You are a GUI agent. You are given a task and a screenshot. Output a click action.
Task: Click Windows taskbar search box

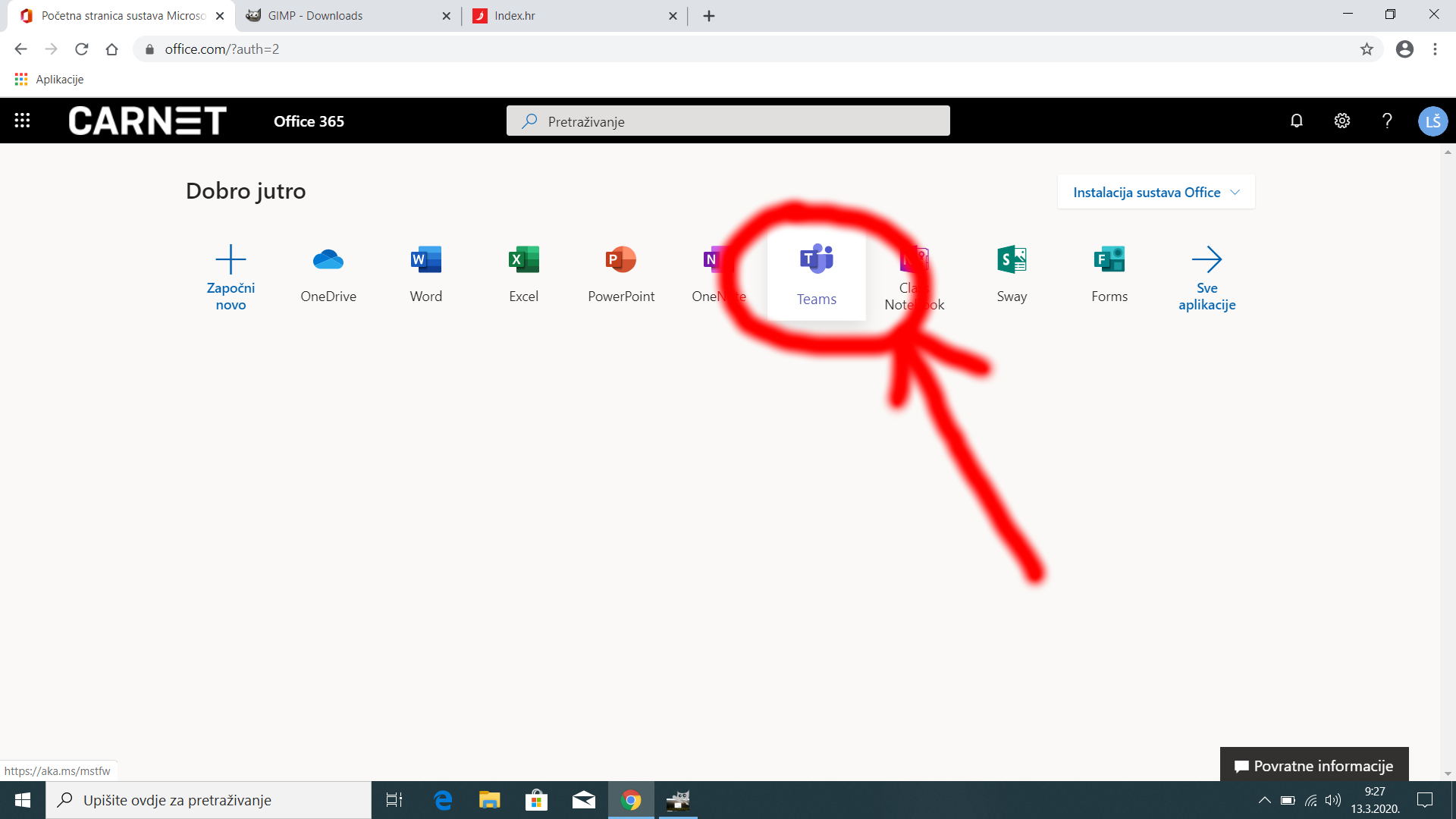pyautogui.click(x=209, y=800)
